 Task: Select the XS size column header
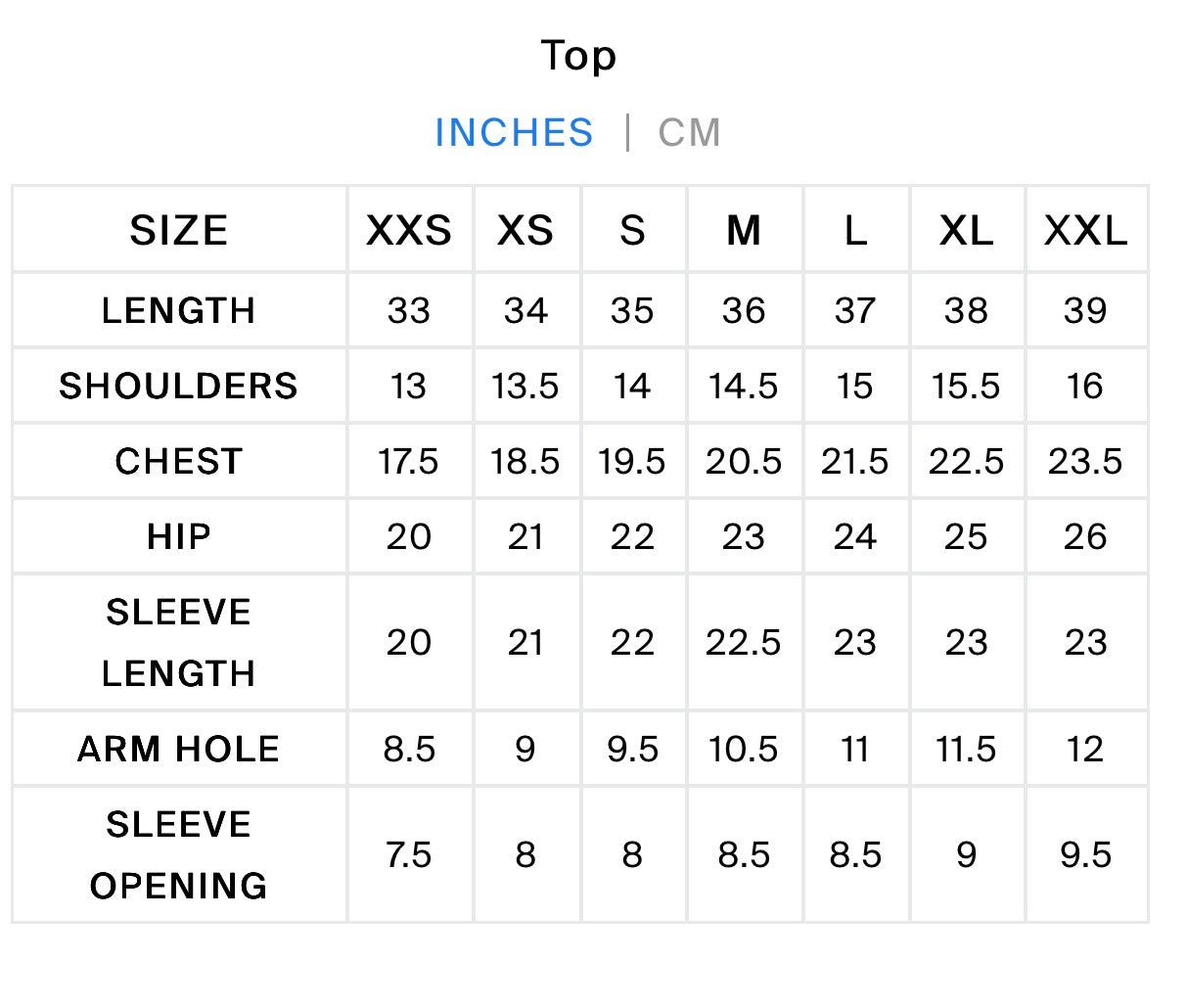click(x=525, y=231)
